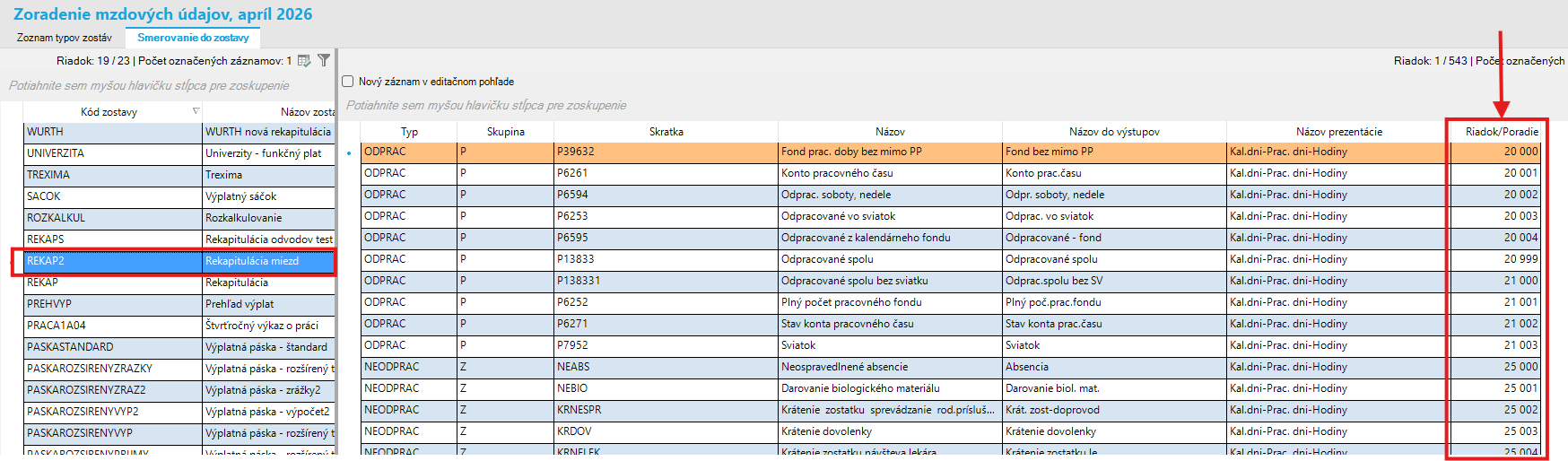Select the TREXIMA report row
This screenshot has width=1568, height=461.
click(179, 175)
